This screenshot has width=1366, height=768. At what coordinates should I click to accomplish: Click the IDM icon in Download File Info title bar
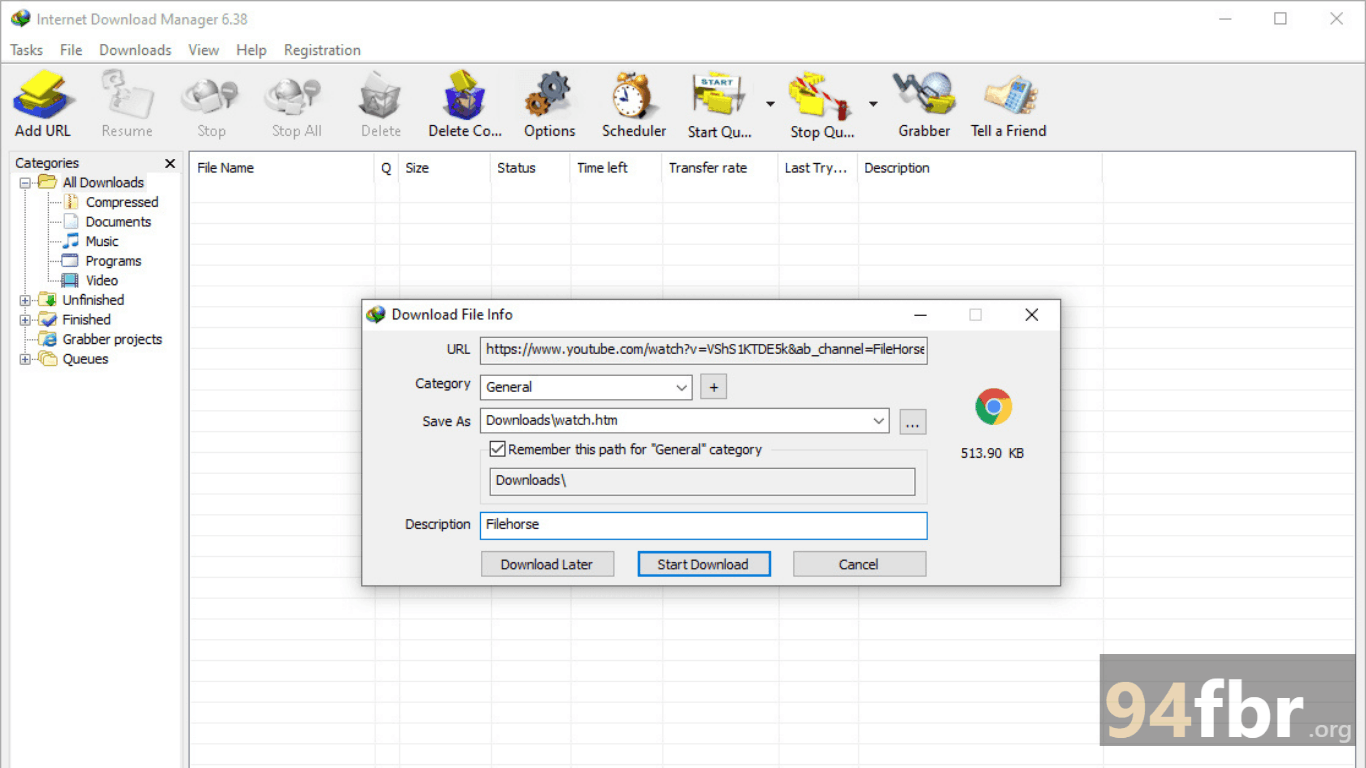[376, 314]
